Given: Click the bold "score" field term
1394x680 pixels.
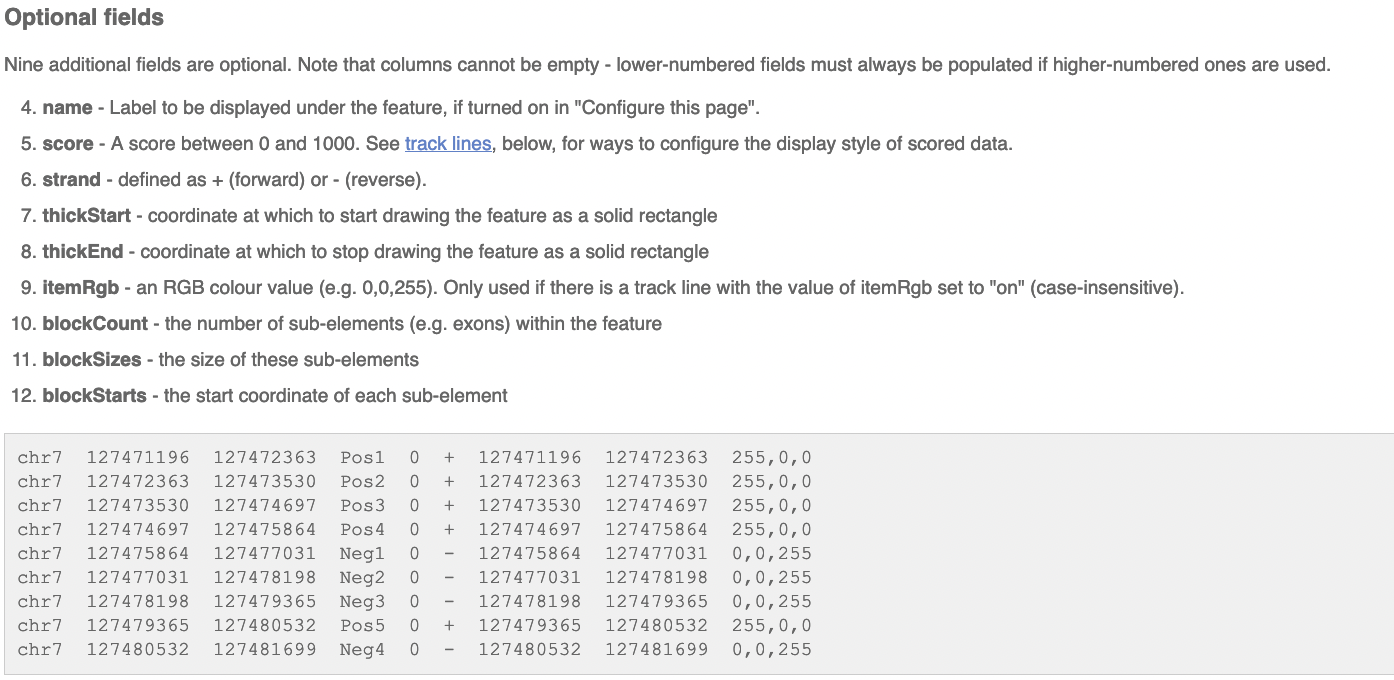Looking at the screenshot, I should tap(68, 143).
